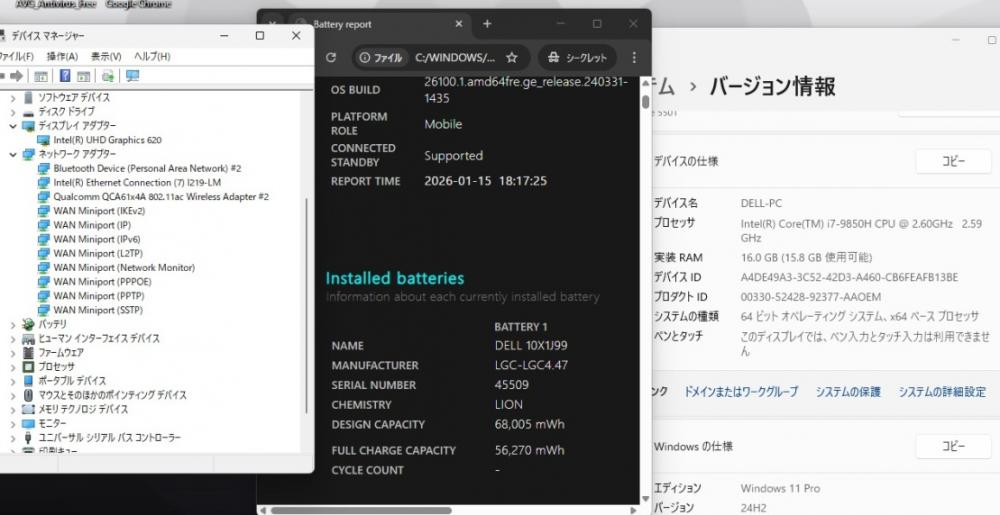Screen dimensions: 1000x515
Task: Expand マウスとそのほかのポインティング デバイス node
Action: (x=13, y=395)
